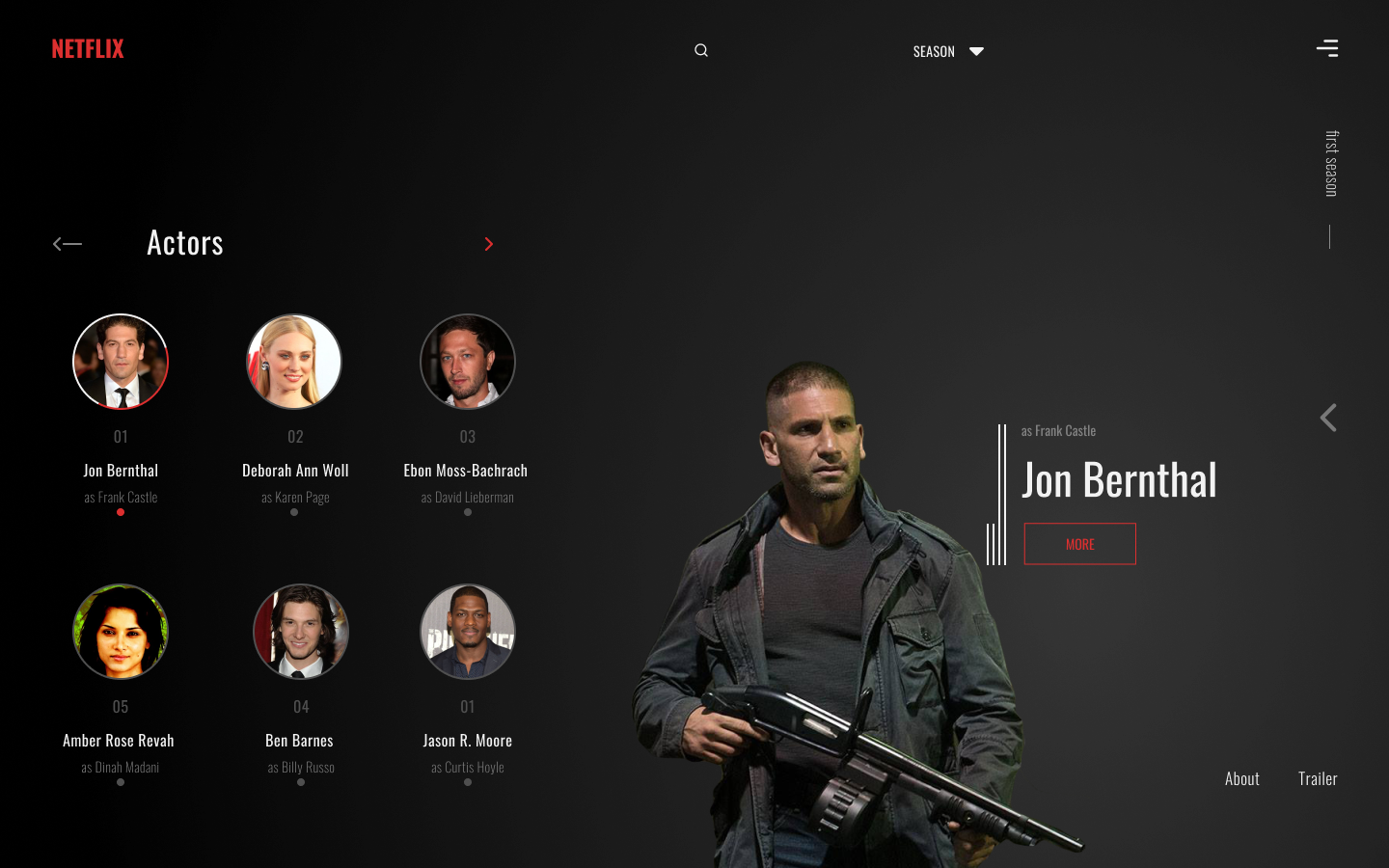Click the dot under Curtis Hoyle
Image resolution: width=1389 pixels, height=868 pixels.
(468, 782)
